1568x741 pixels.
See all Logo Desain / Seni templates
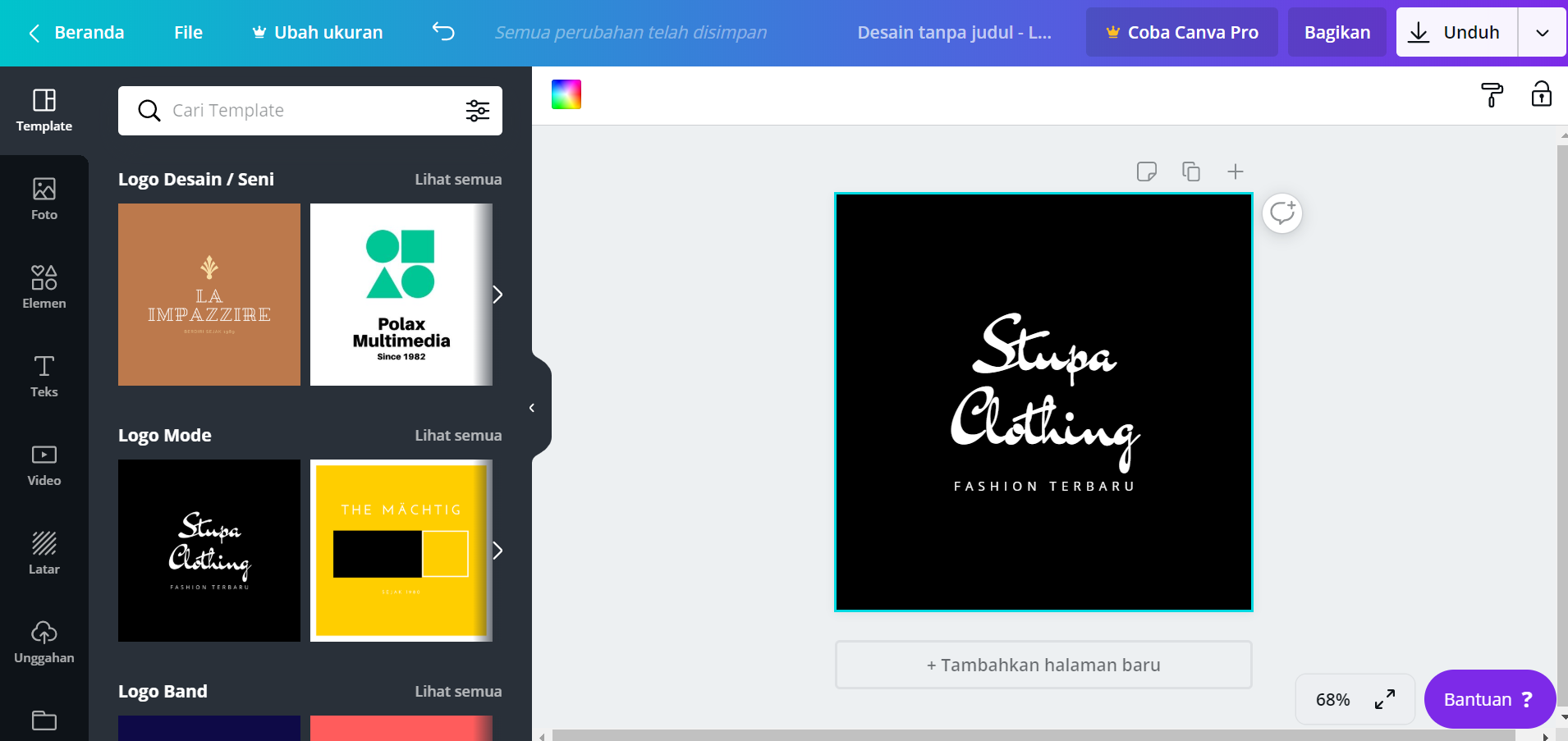458,180
